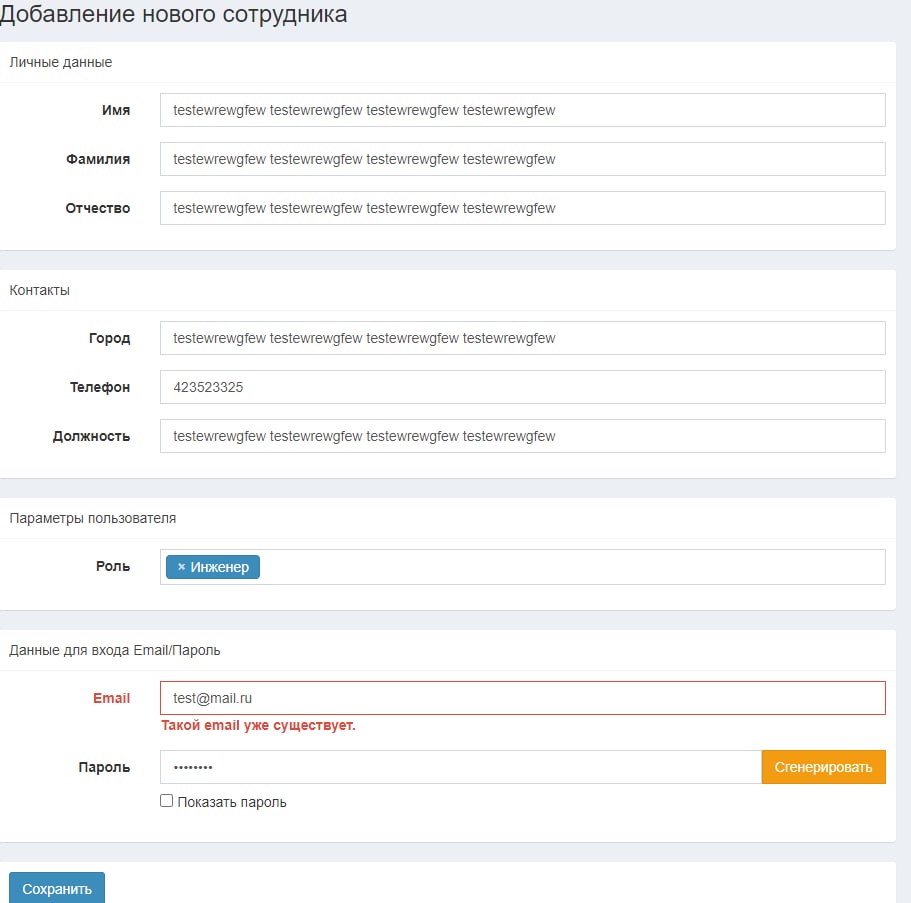Focus the Город input field
911x903 pixels.
tap(522, 338)
